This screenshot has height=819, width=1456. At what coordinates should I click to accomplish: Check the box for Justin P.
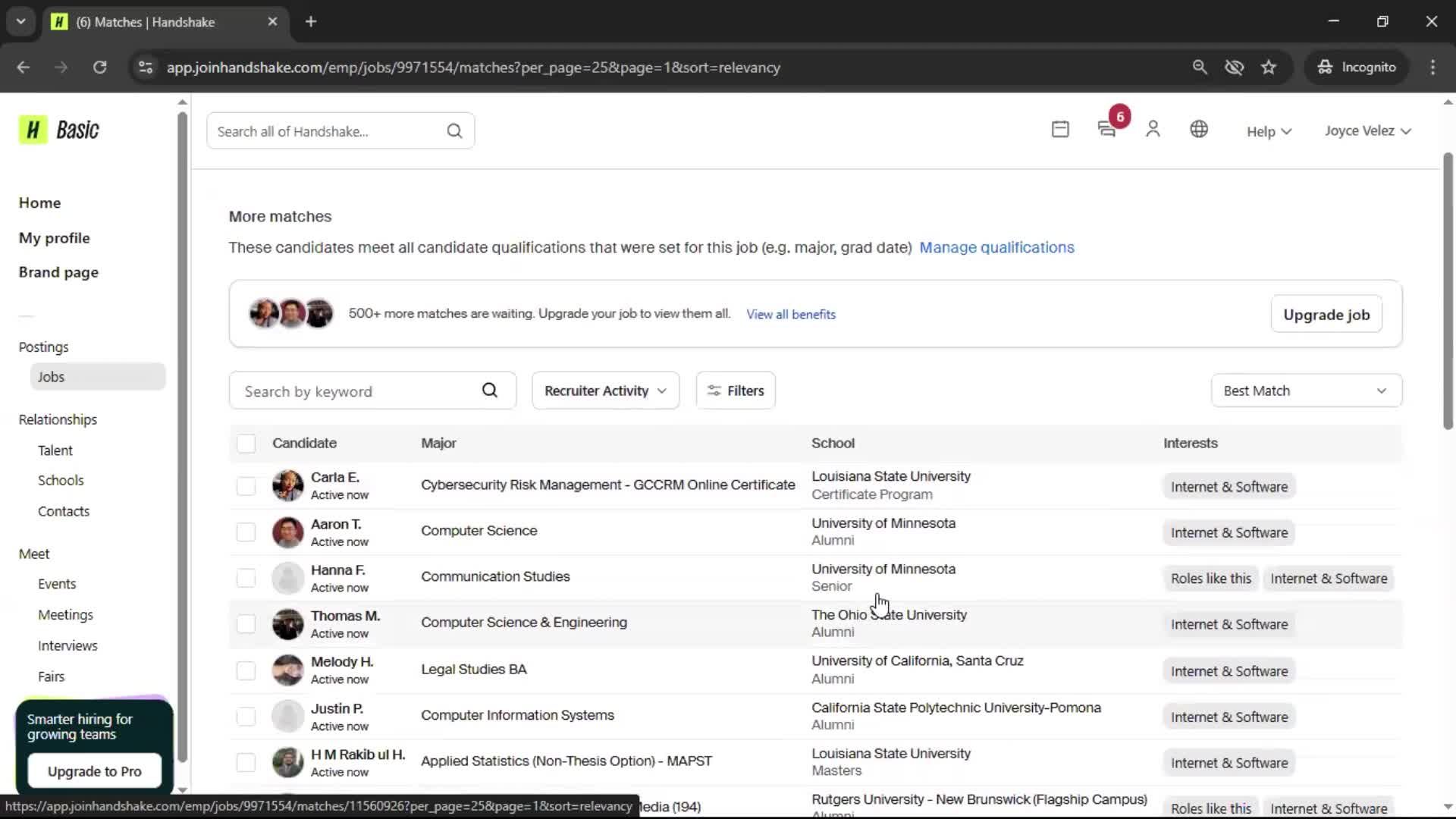(246, 716)
